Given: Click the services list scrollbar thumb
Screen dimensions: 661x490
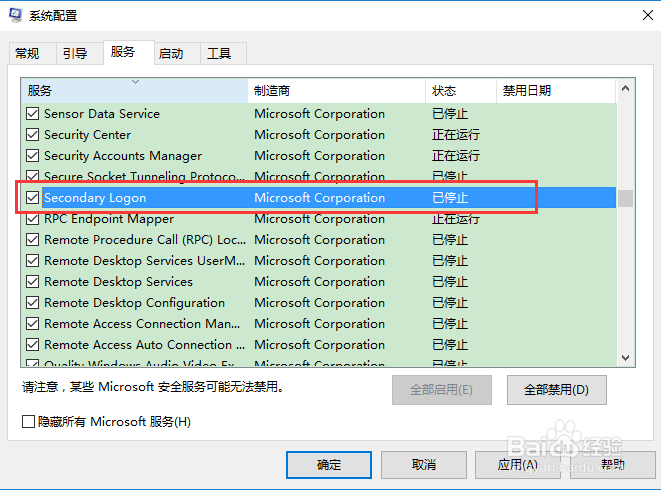Looking at the screenshot, I should 625,198.
